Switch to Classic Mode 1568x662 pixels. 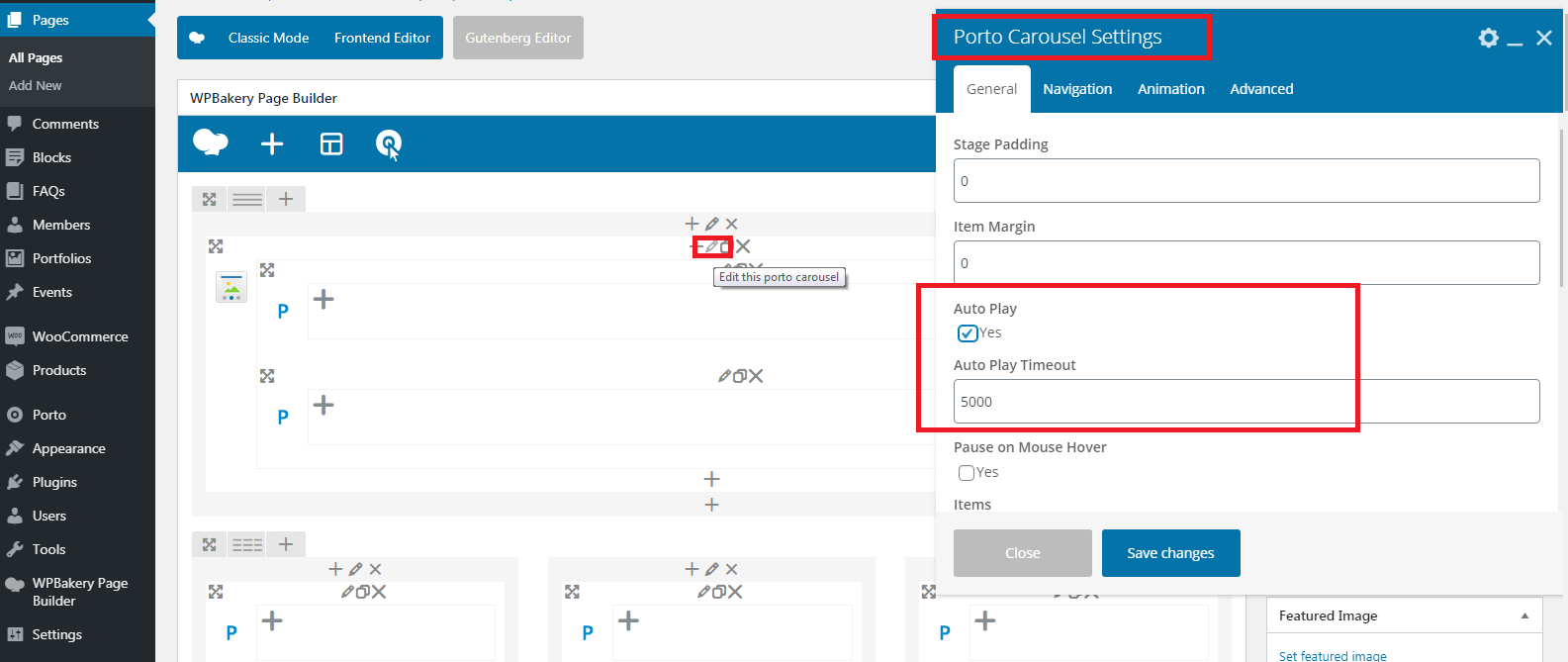coord(268,38)
